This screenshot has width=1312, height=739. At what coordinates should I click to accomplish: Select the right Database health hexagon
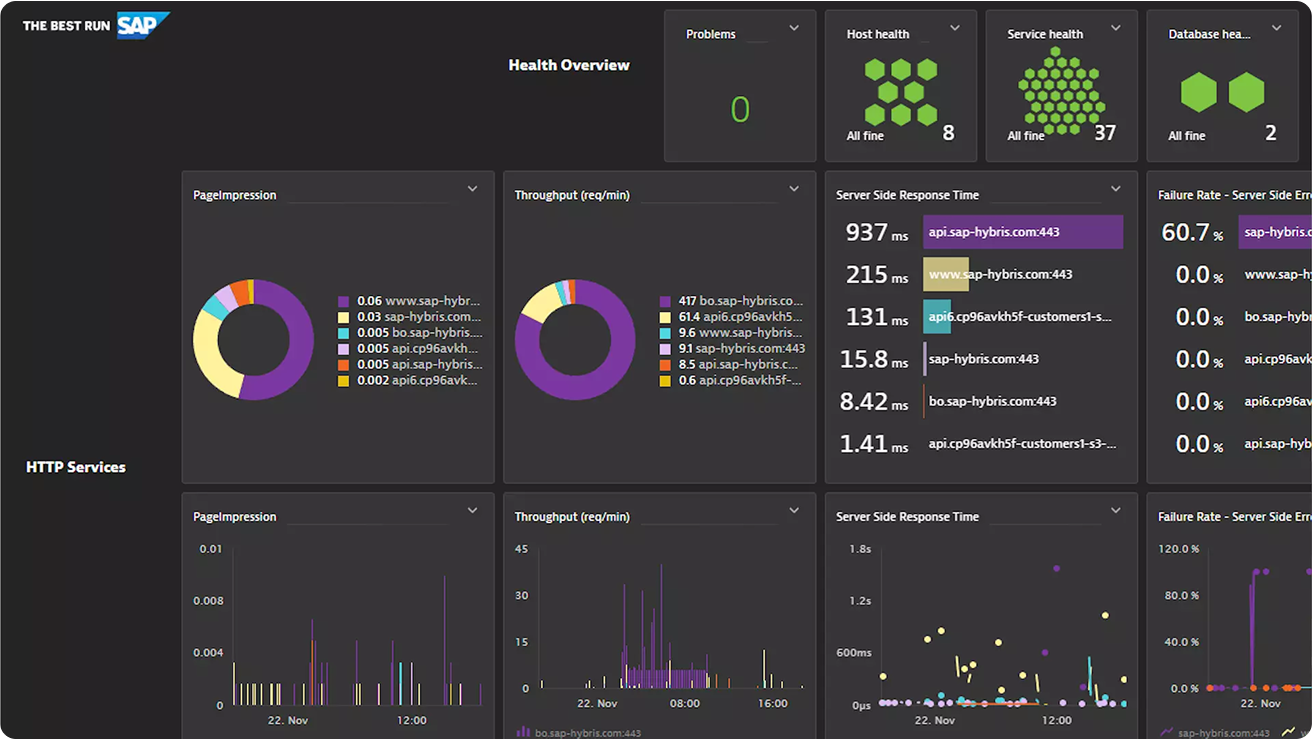tap(1246, 93)
